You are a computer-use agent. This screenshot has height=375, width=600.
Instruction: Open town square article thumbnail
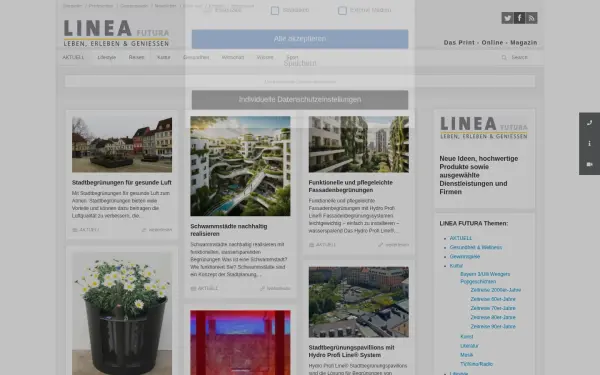tap(122, 145)
